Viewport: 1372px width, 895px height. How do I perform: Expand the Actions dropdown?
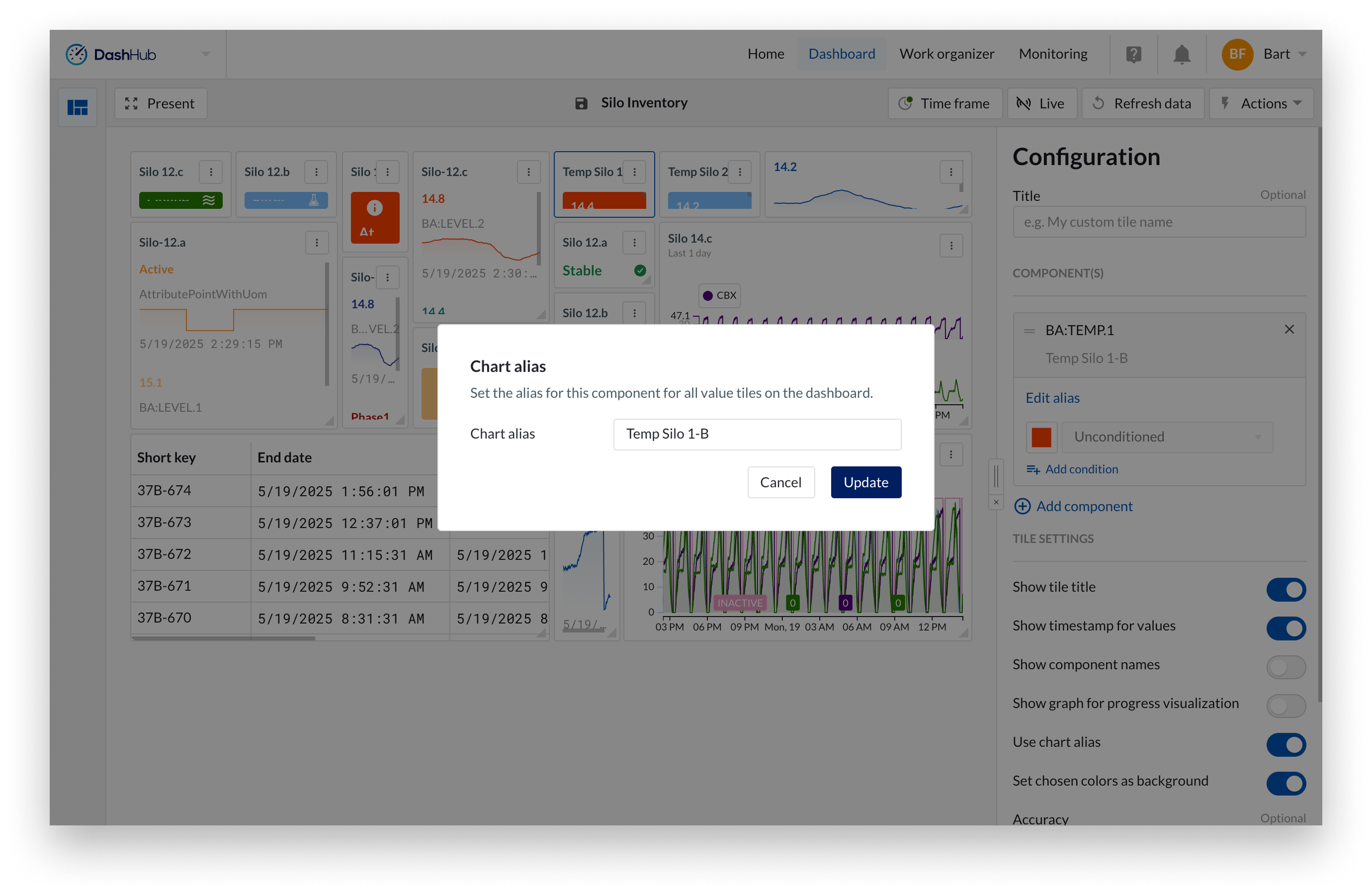(1261, 104)
